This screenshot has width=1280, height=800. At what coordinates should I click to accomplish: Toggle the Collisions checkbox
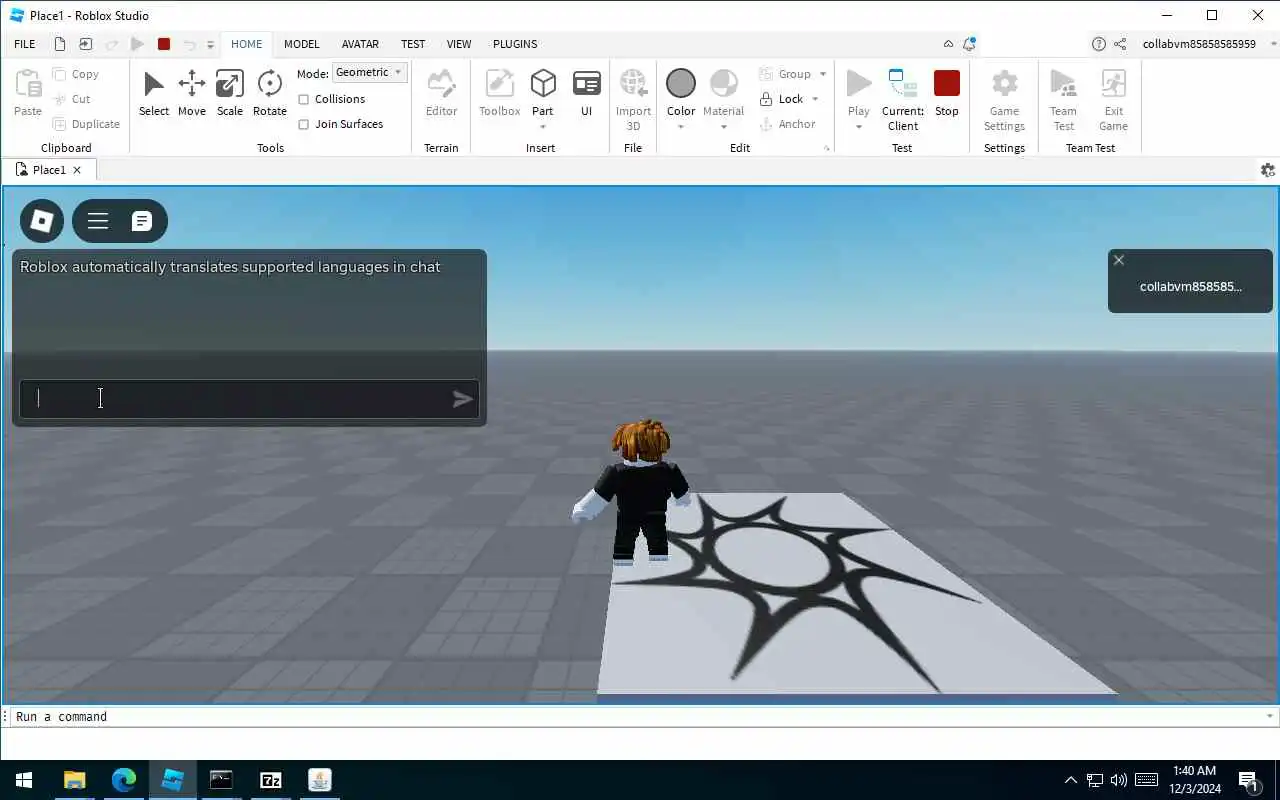pyautogui.click(x=304, y=99)
